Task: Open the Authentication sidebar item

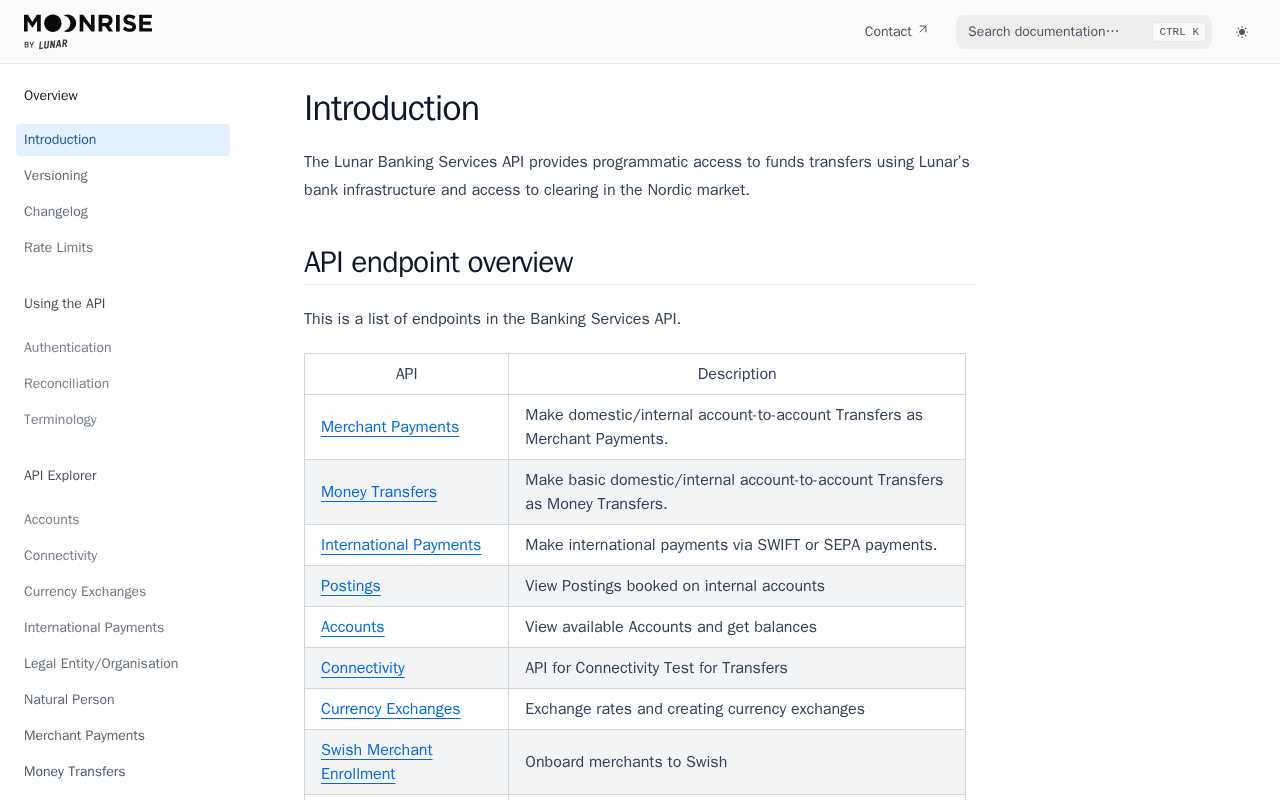Action: point(68,348)
